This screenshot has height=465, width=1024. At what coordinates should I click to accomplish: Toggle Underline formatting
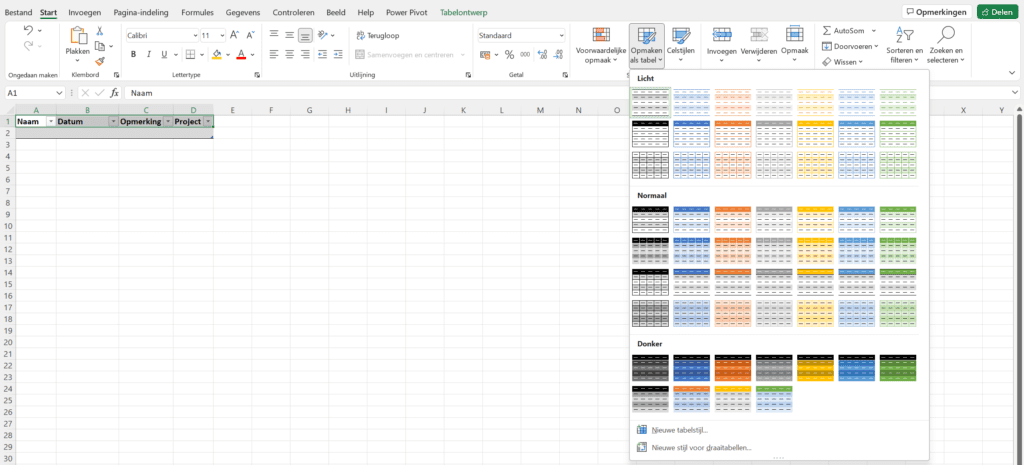pyautogui.click(x=164, y=54)
